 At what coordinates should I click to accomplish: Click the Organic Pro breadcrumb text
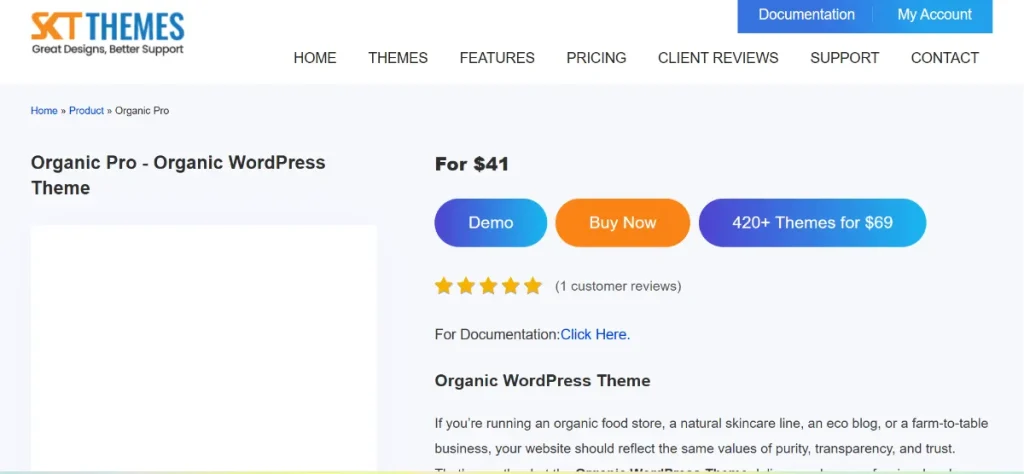(x=142, y=111)
